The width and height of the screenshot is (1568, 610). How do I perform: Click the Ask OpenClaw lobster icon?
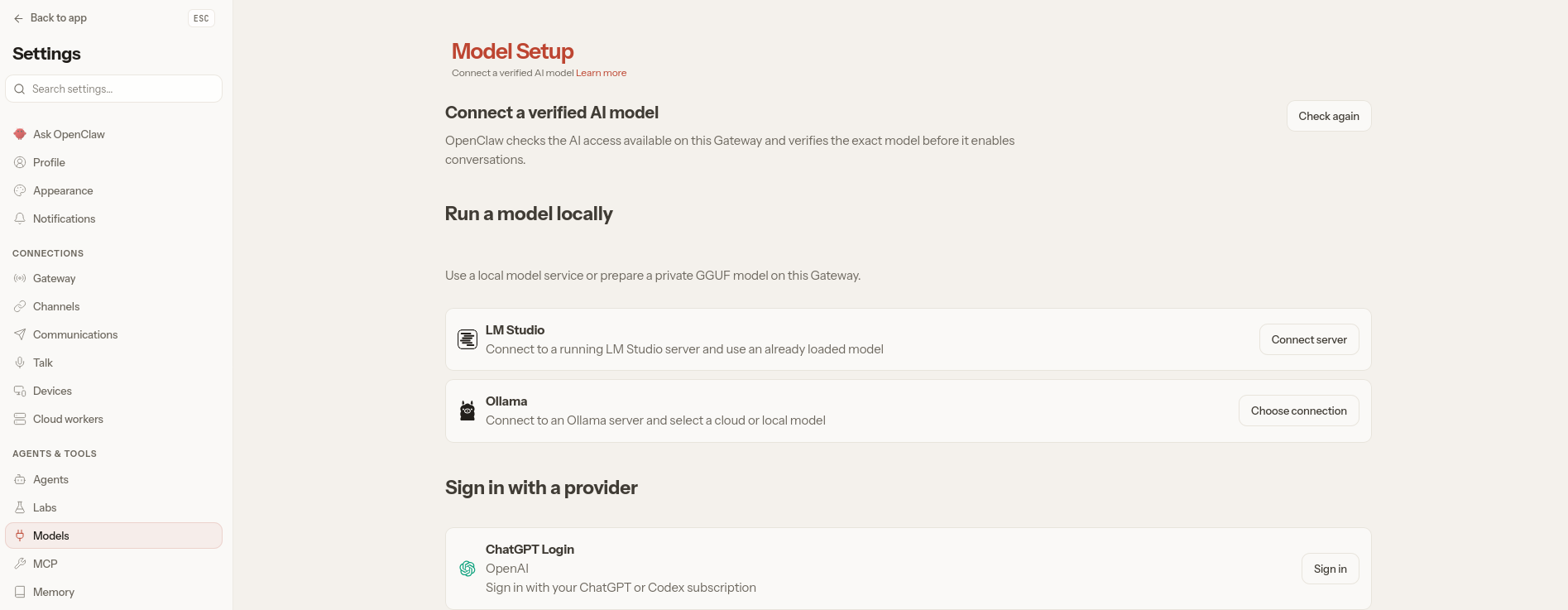point(20,134)
